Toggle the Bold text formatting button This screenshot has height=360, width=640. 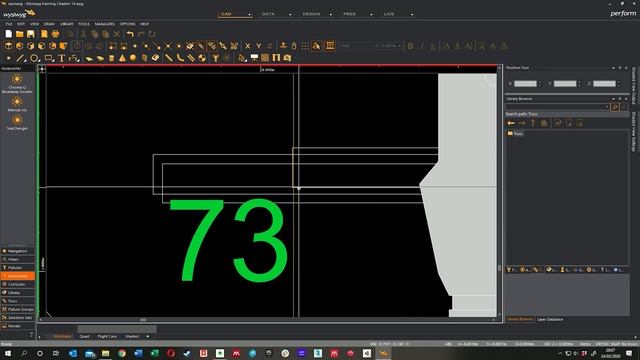point(411,46)
